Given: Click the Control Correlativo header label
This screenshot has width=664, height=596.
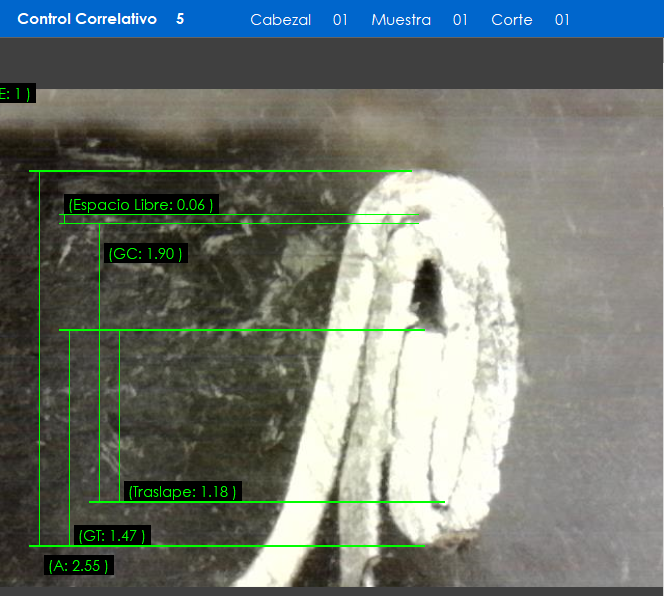Looking at the screenshot, I should point(87,19).
